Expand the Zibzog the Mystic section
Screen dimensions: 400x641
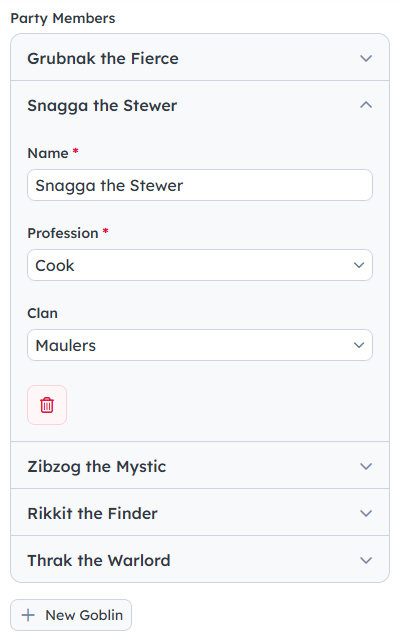[200, 466]
